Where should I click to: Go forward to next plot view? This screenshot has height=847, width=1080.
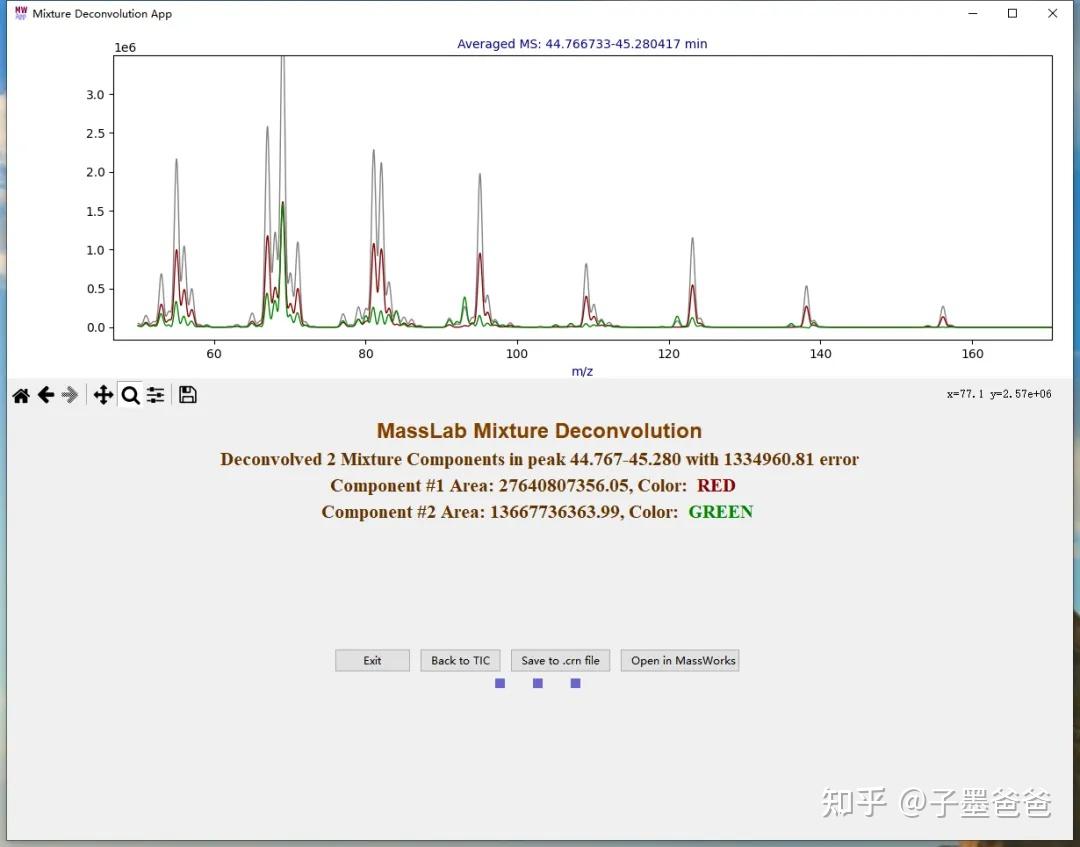pyautogui.click(x=70, y=395)
